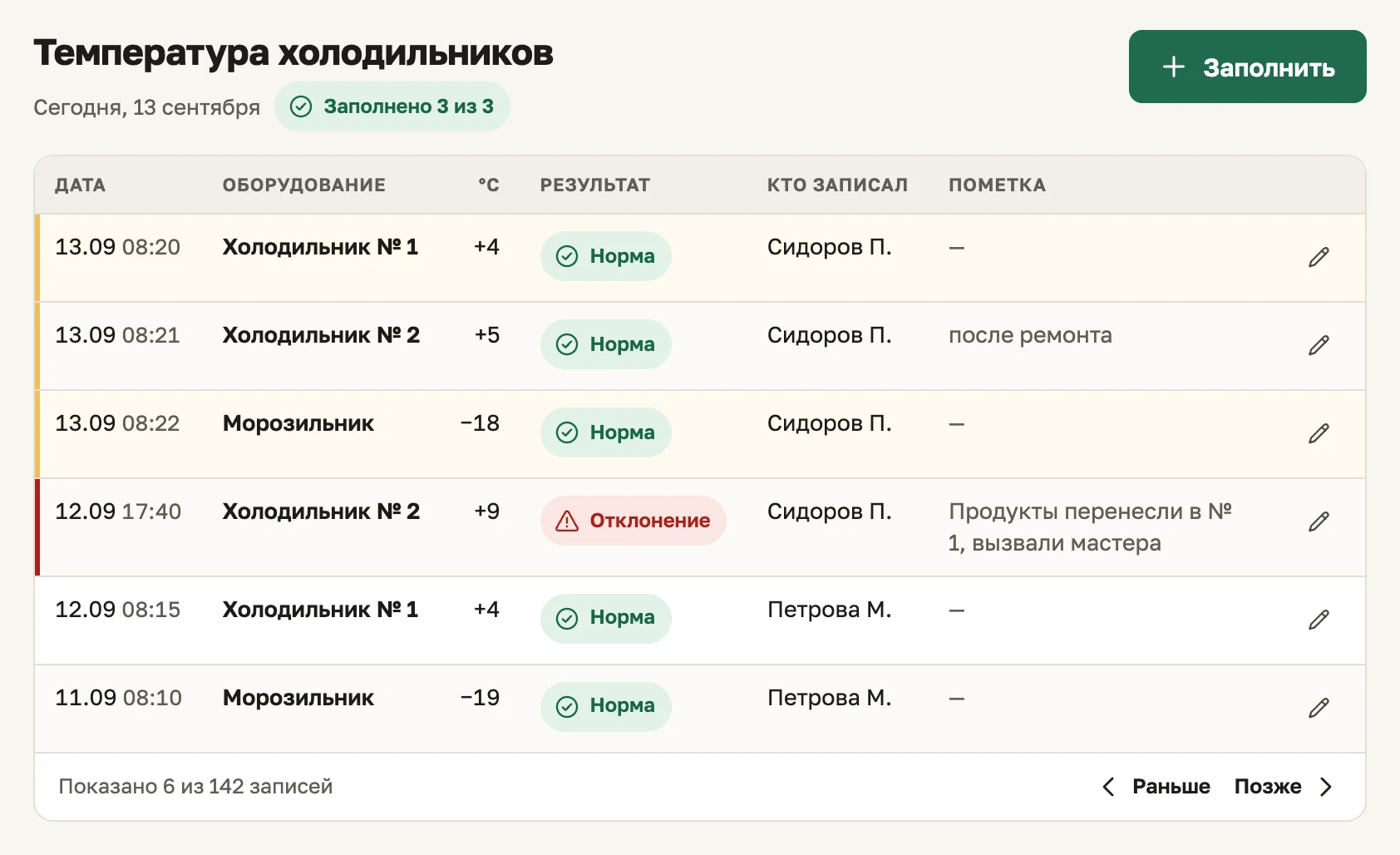Click Холодильник № 1 in the 12.09 08:15 row
The height and width of the screenshot is (855, 1400).
point(320,610)
